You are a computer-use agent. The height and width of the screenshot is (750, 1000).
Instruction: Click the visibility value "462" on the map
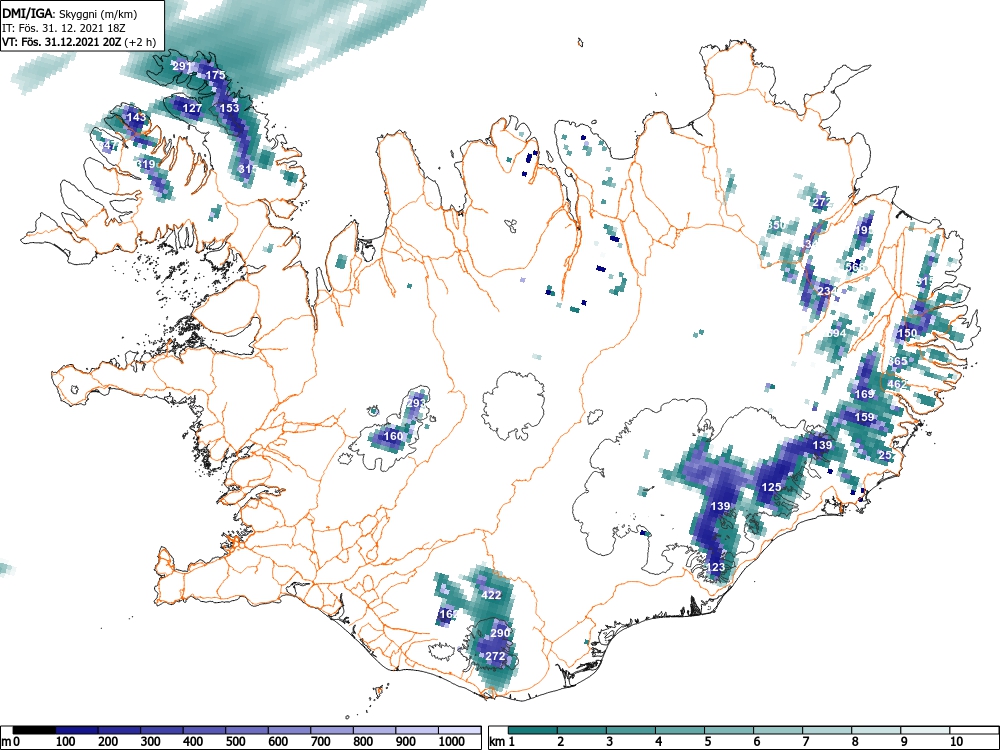click(x=897, y=385)
